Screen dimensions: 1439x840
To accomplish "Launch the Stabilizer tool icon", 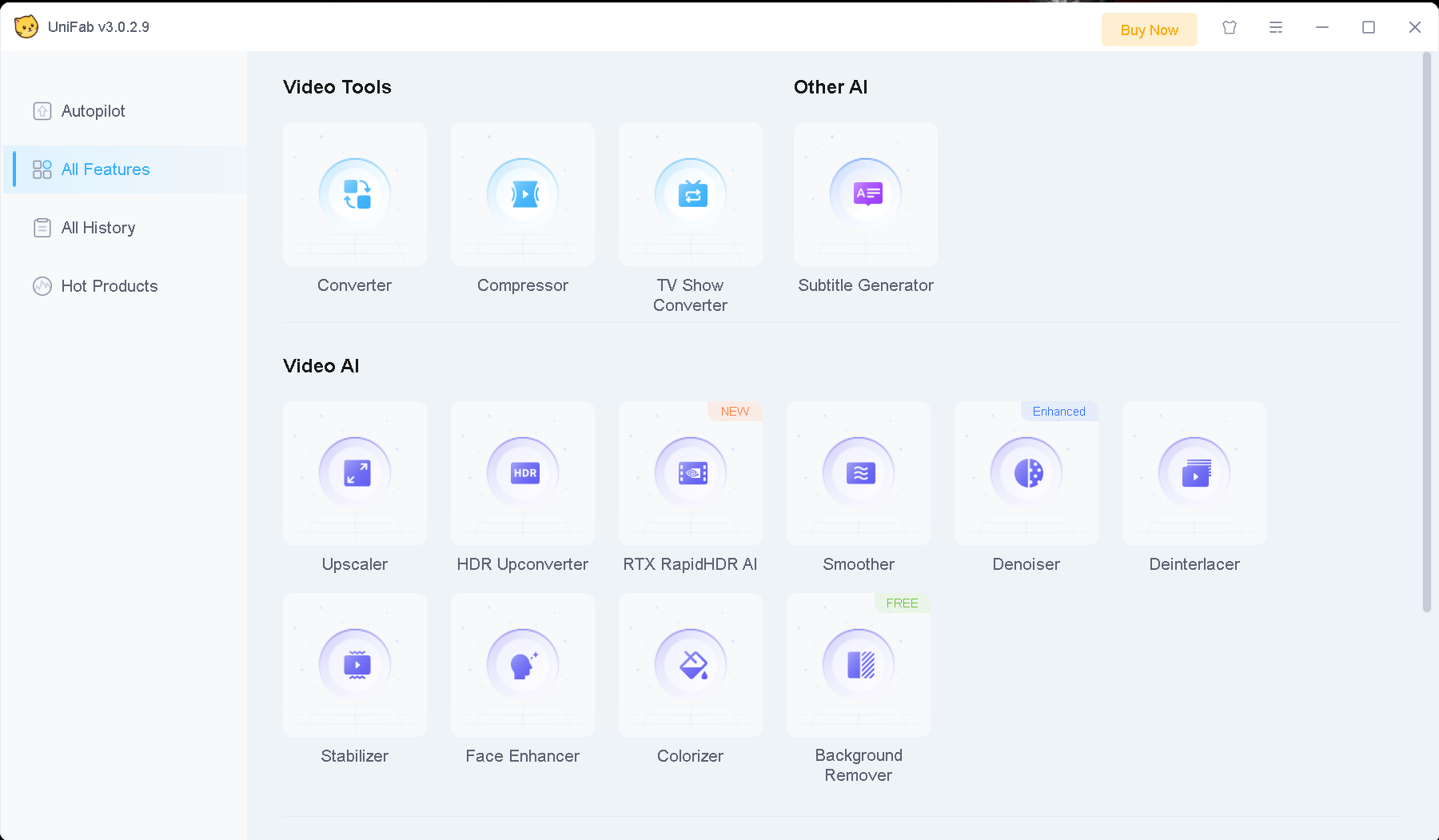I will [x=355, y=665].
